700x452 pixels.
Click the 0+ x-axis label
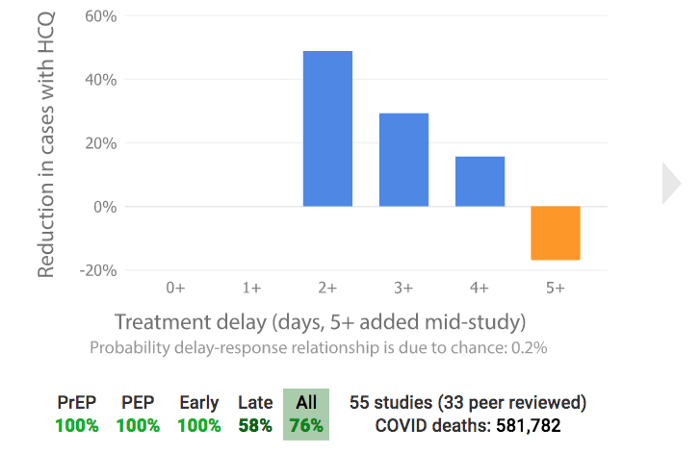coord(176,288)
